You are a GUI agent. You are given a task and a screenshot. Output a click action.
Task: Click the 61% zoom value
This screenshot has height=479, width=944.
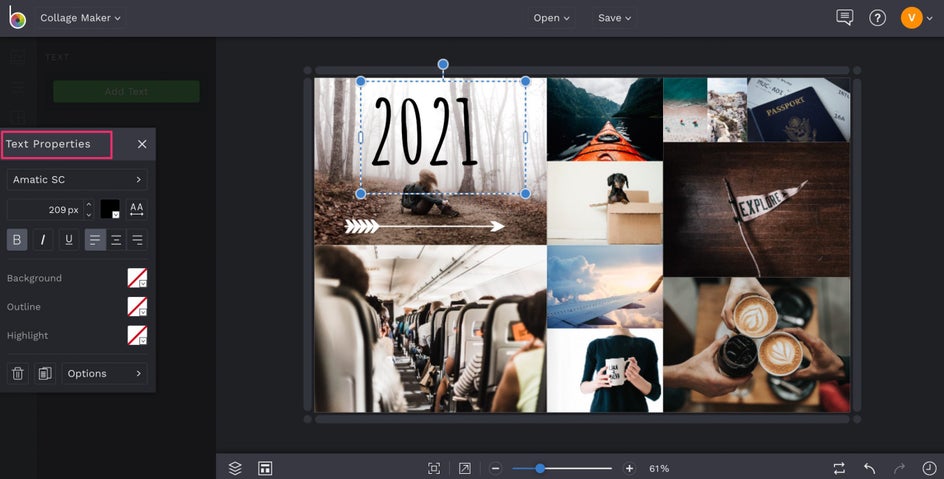coord(659,468)
